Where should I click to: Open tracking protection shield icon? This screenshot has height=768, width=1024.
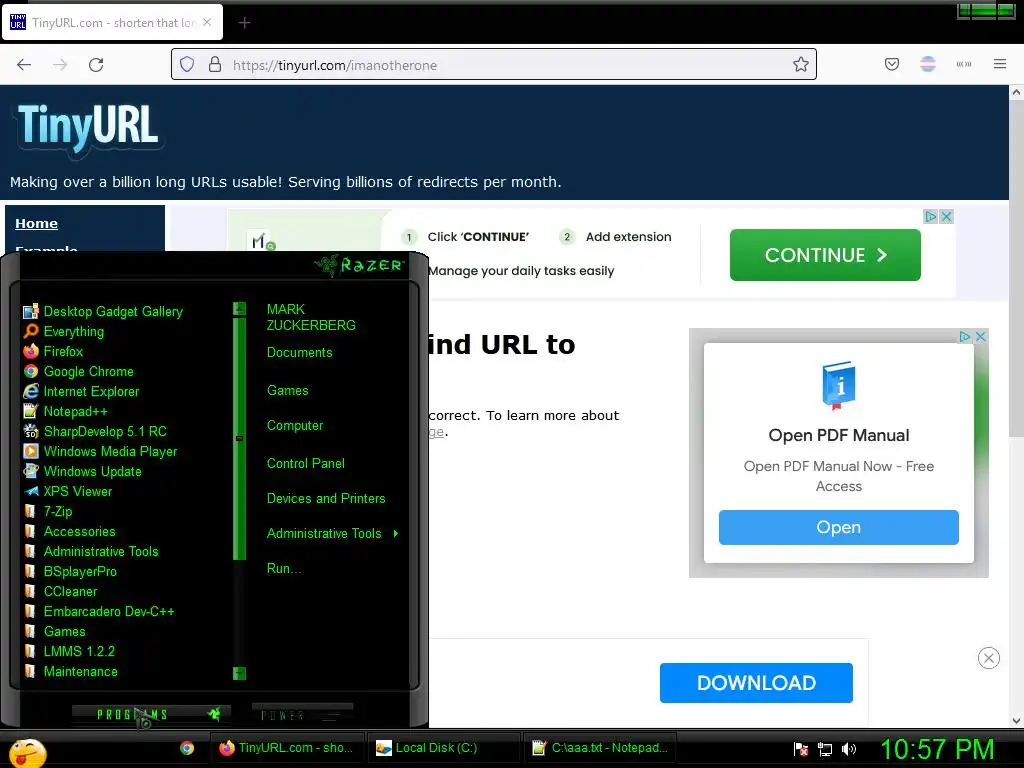tap(187, 65)
